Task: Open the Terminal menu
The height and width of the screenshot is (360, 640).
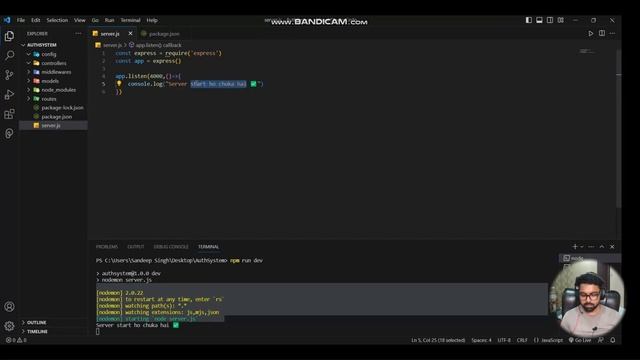Action: pos(131,20)
